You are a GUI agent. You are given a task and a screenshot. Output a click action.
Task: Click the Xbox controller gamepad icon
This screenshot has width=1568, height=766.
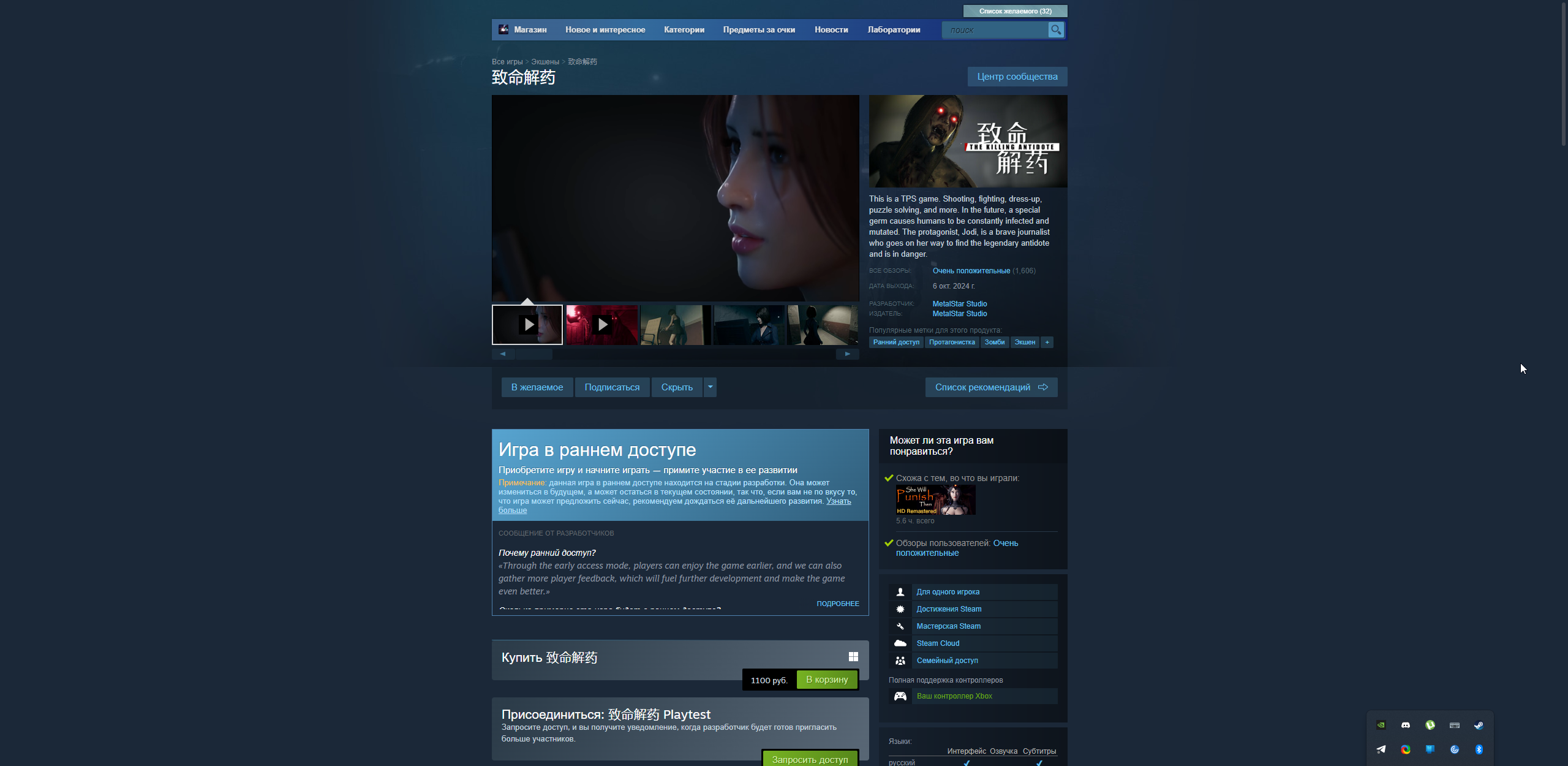click(x=900, y=696)
